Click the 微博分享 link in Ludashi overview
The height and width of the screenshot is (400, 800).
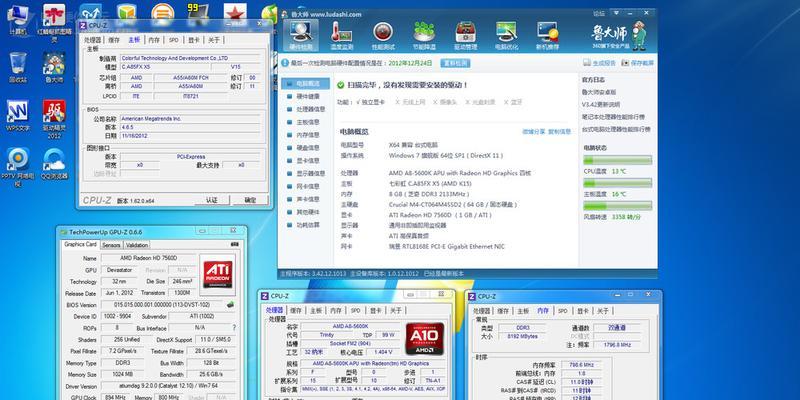[x=534, y=132]
